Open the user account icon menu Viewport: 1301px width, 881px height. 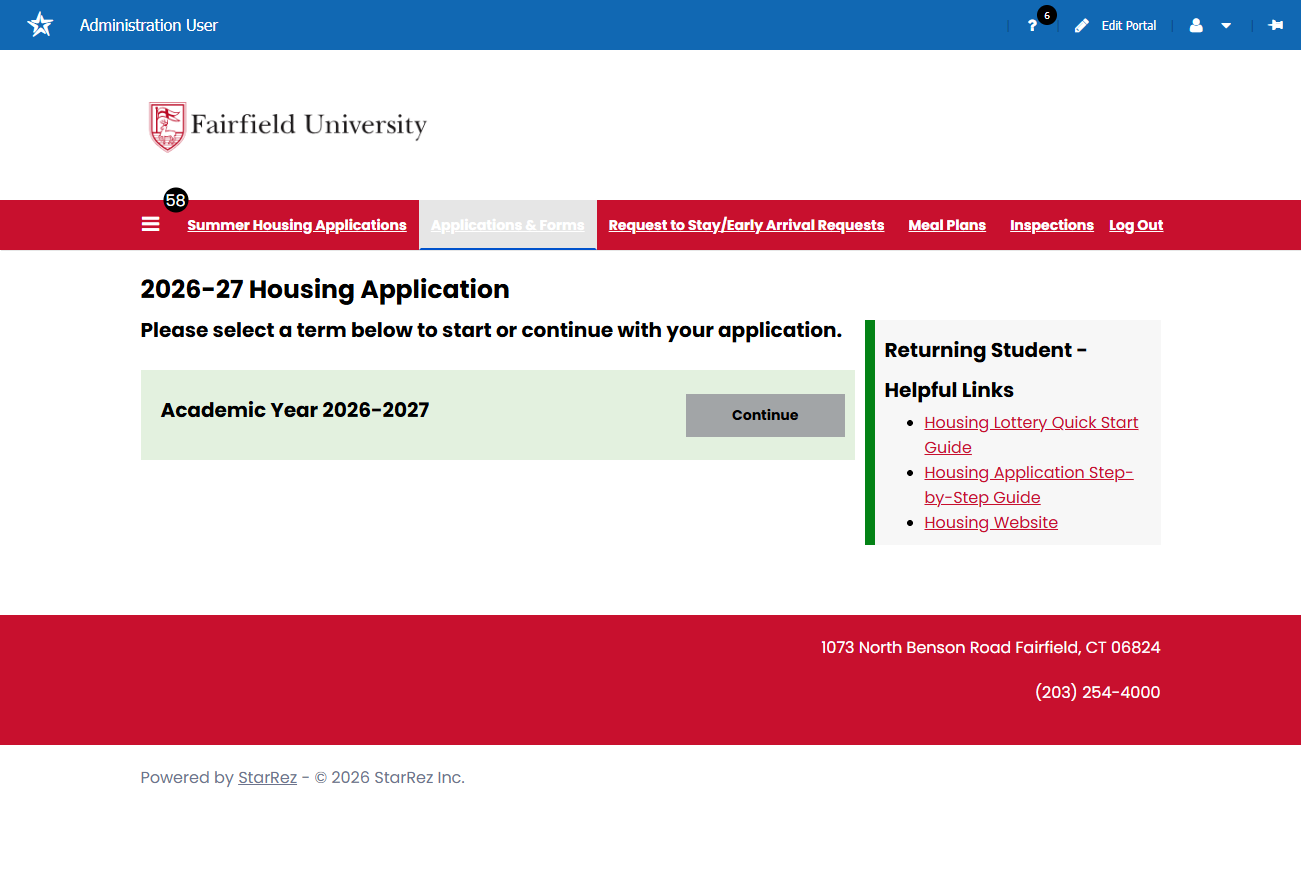[x=1196, y=26]
